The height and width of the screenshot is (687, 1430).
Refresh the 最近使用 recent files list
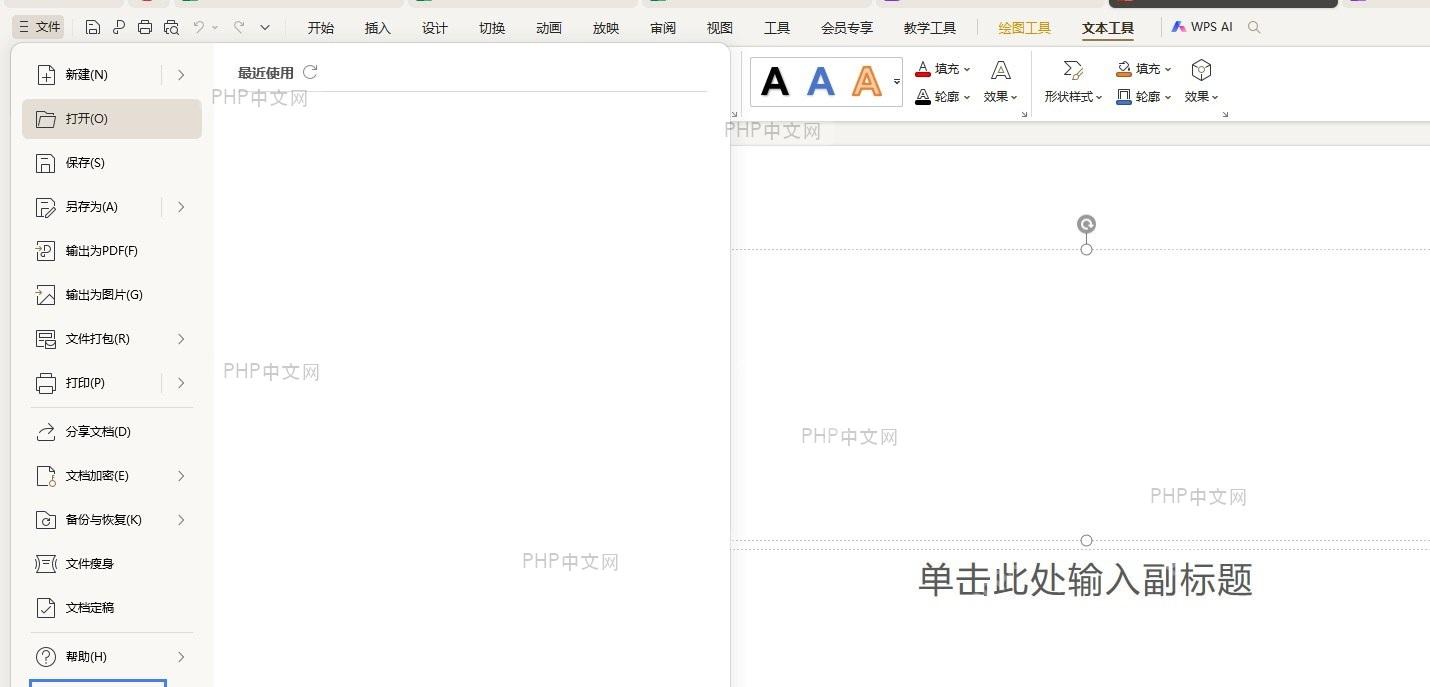tap(310, 72)
